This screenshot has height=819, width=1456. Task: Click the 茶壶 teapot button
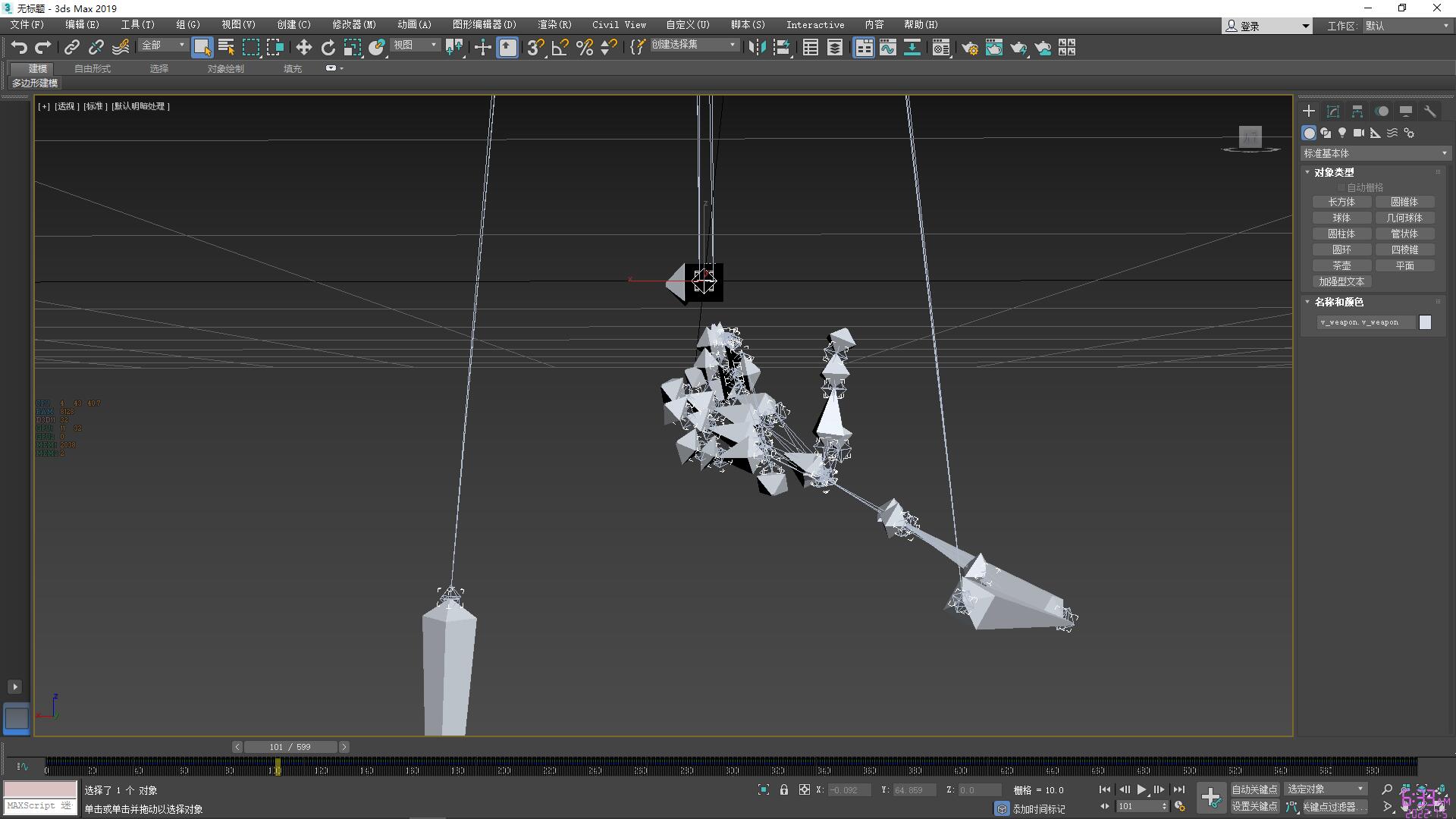(x=1341, y=265)
